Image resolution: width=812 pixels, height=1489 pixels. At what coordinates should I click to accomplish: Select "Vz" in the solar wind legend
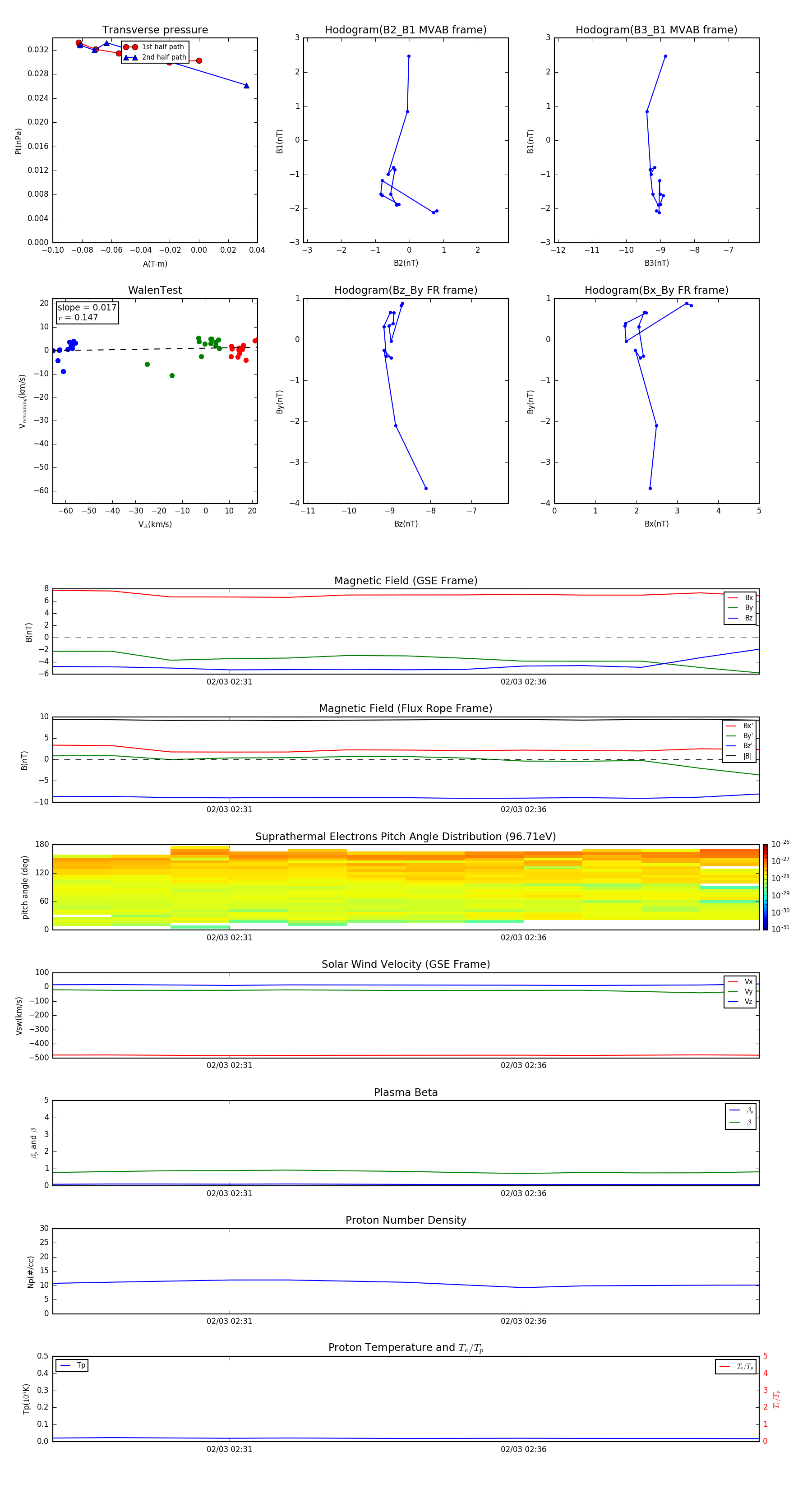point(740,1002)
